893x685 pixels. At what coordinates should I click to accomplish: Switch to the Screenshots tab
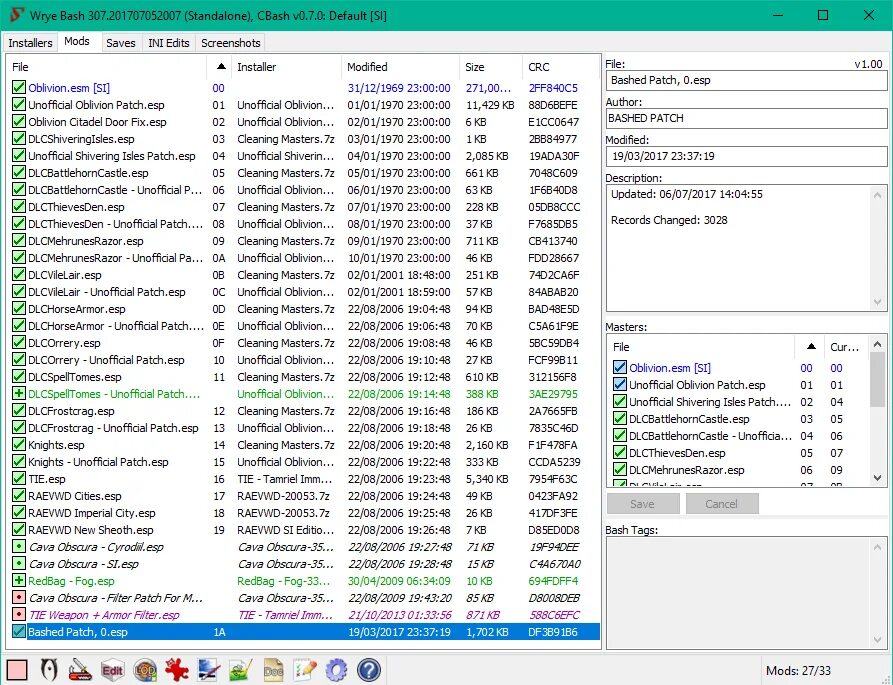(x=231, y=43)
